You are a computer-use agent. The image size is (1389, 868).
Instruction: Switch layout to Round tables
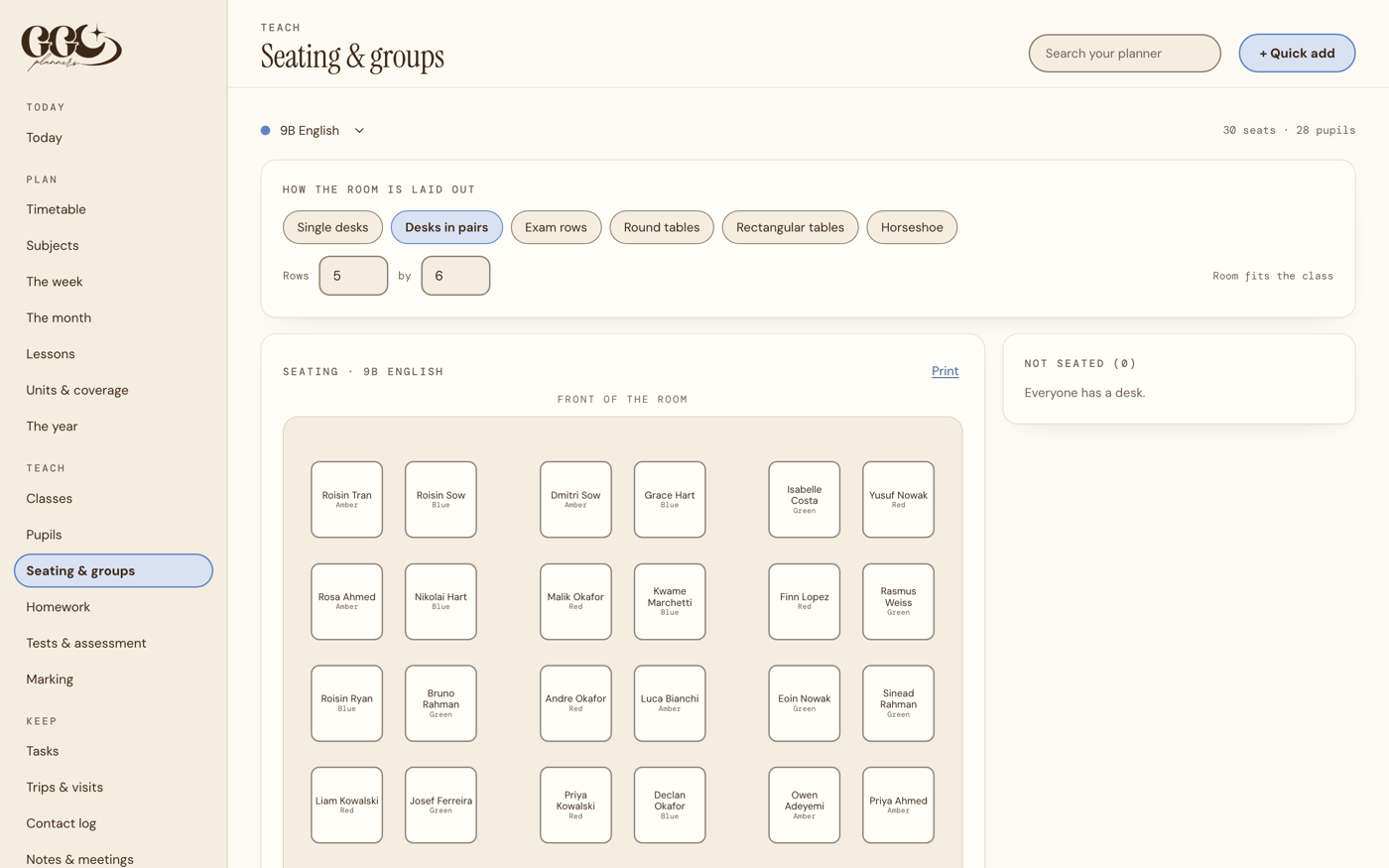tap(662, 227)
